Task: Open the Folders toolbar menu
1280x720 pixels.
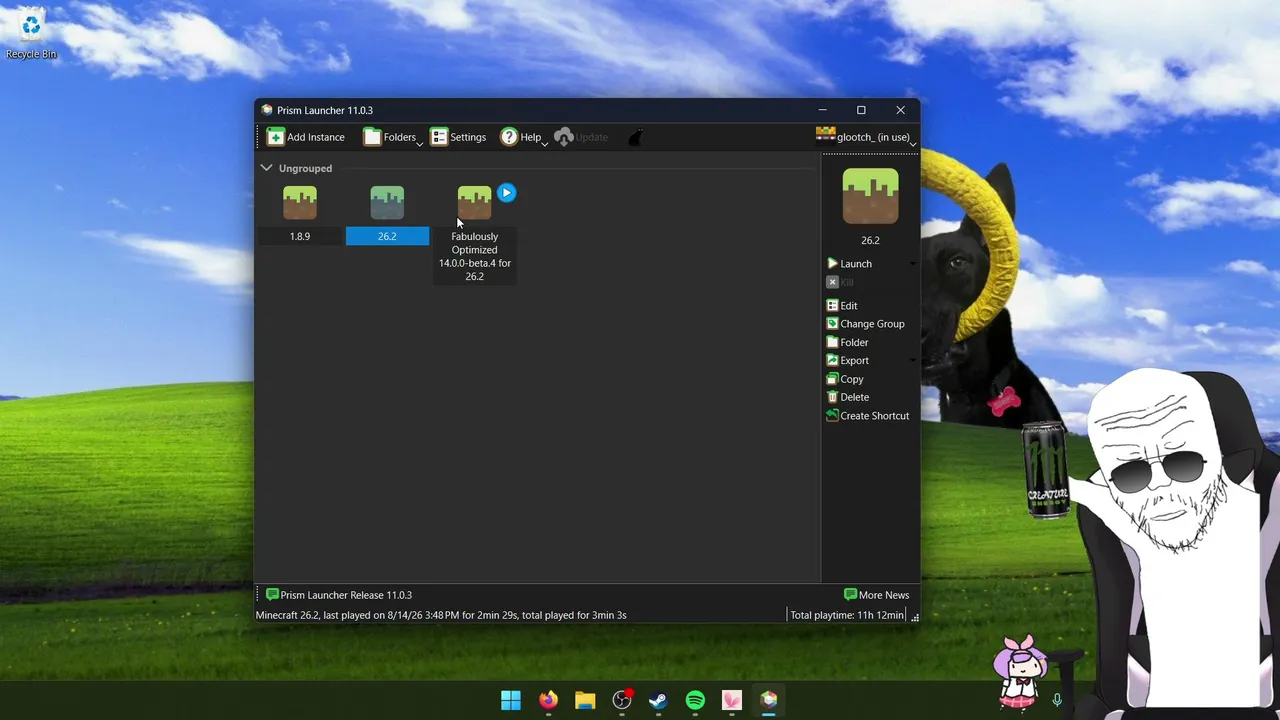Action: (x=392, y=137)
